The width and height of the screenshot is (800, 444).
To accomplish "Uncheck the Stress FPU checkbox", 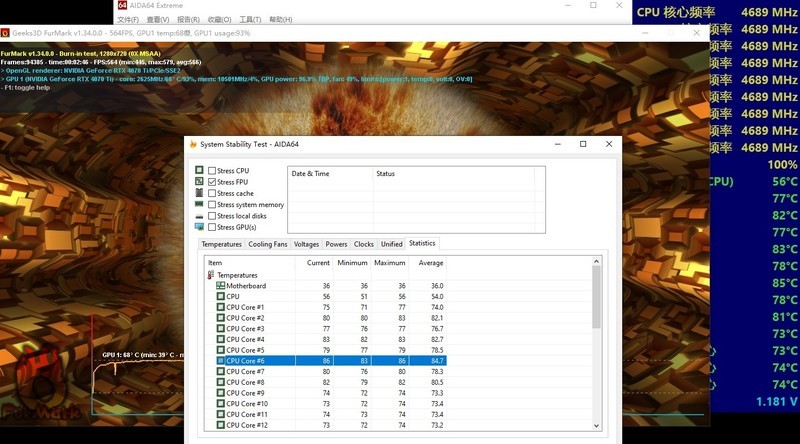I will tap(212, 182).
